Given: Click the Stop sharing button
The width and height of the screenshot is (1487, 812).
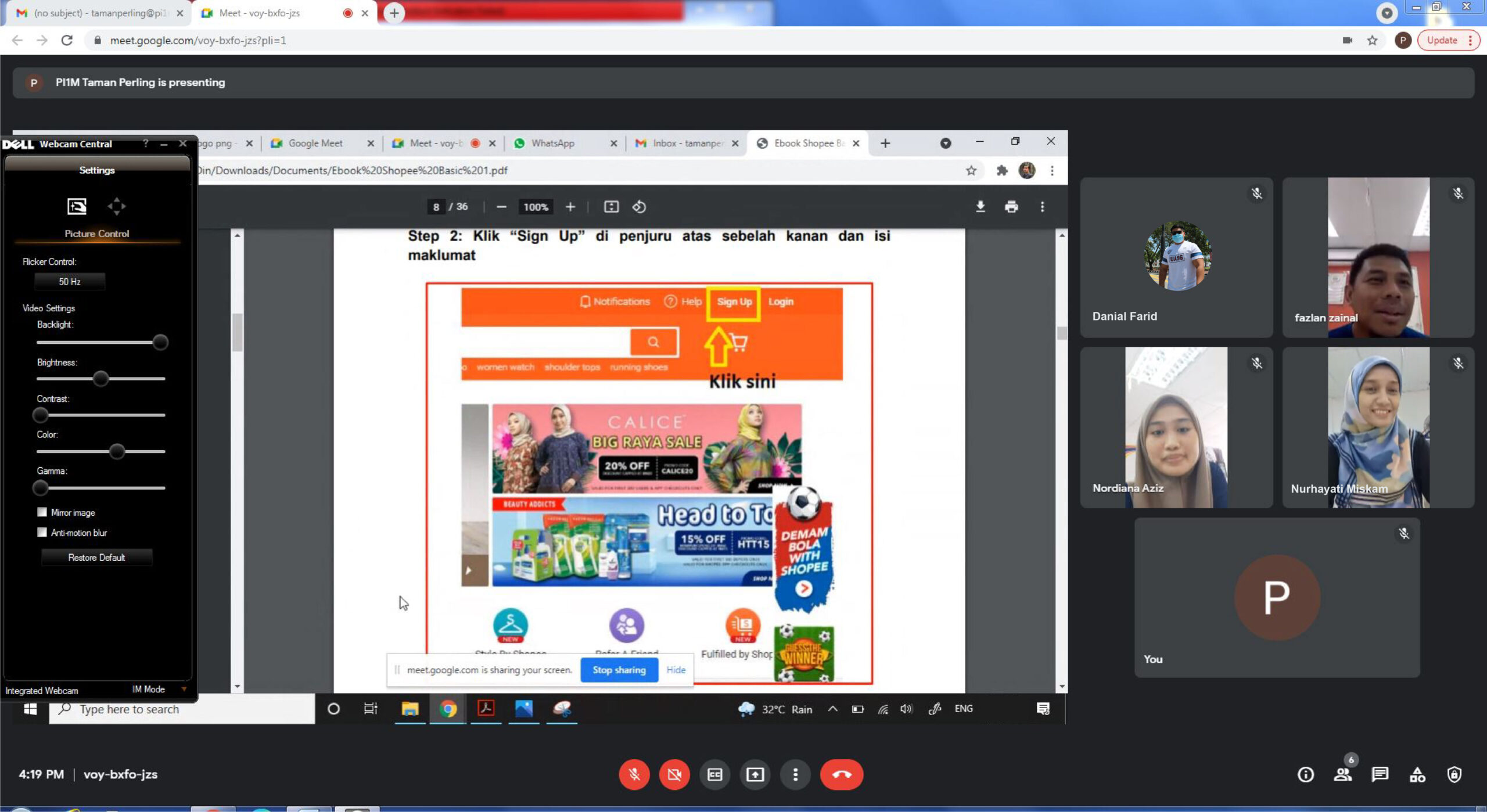Looking at the screenshot, I should pyautogui.click(x=619, y=670).
